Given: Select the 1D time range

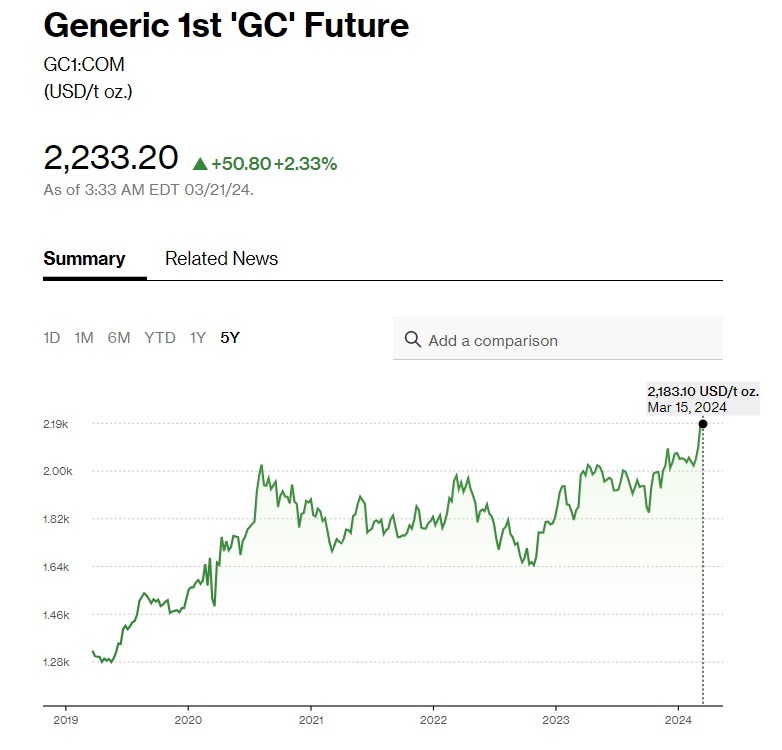Looking at the screenshot, I should pos(52,338).
